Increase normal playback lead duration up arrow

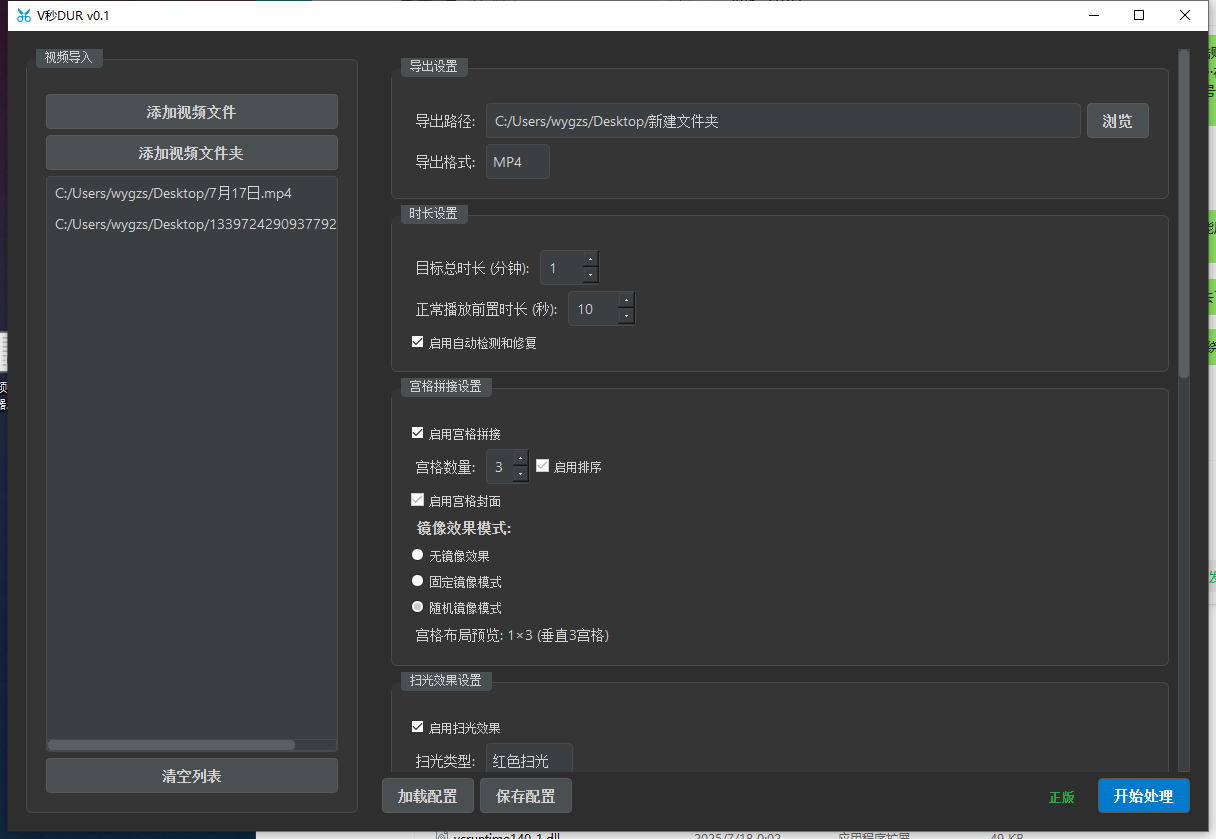click(626, 300)
